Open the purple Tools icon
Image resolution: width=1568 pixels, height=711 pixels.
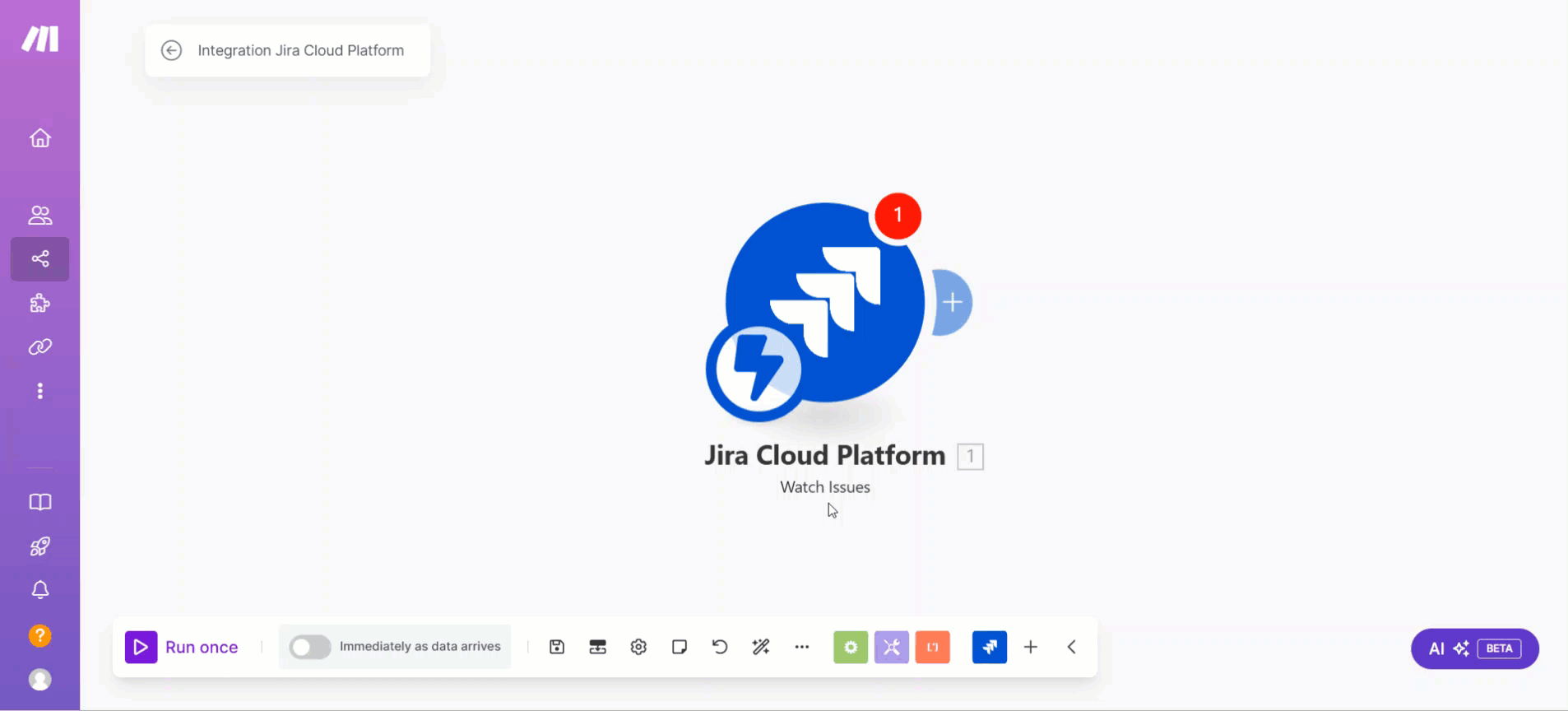pos(892,647)
